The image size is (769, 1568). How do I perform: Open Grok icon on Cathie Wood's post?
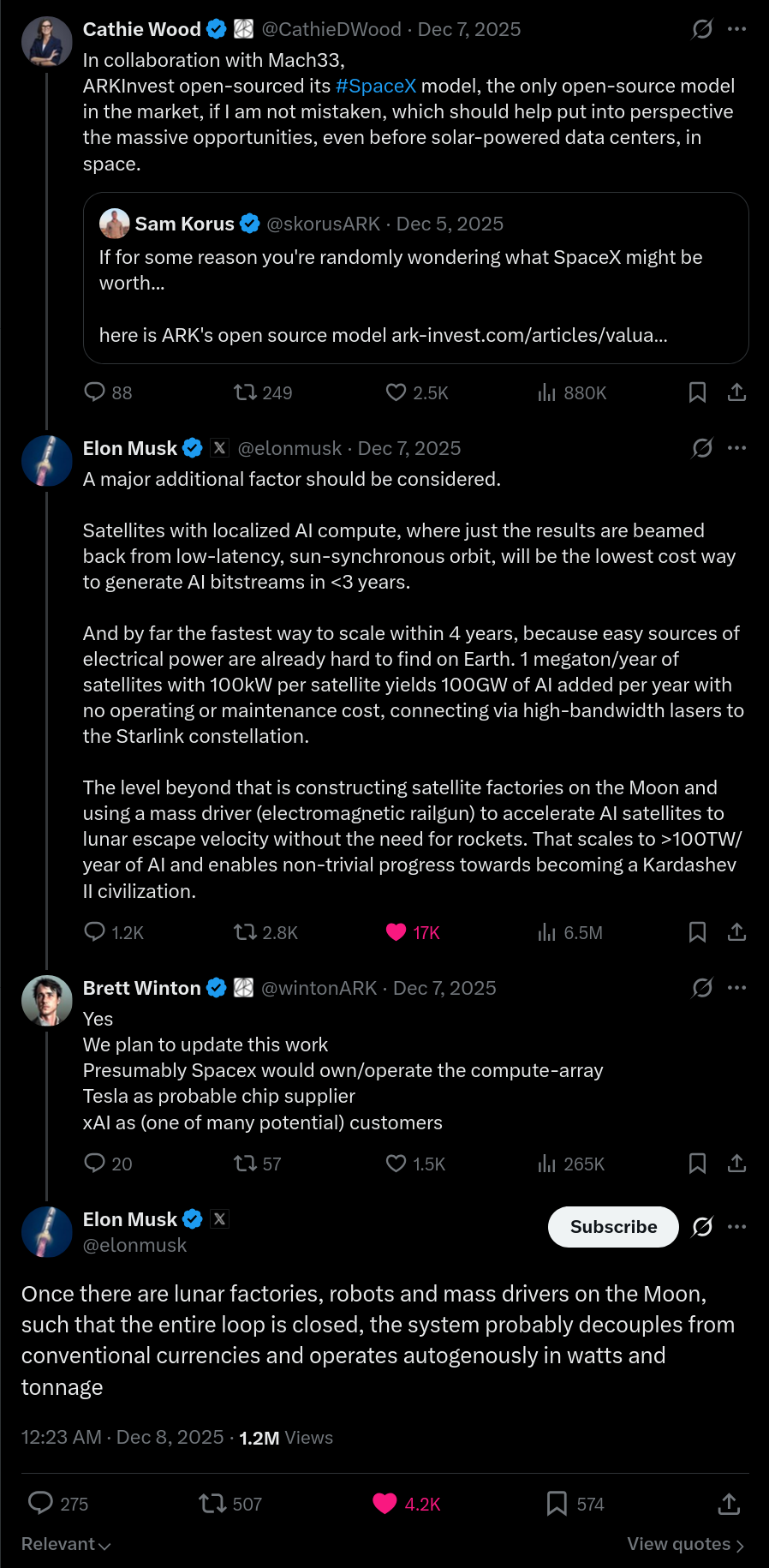point(702,29)
